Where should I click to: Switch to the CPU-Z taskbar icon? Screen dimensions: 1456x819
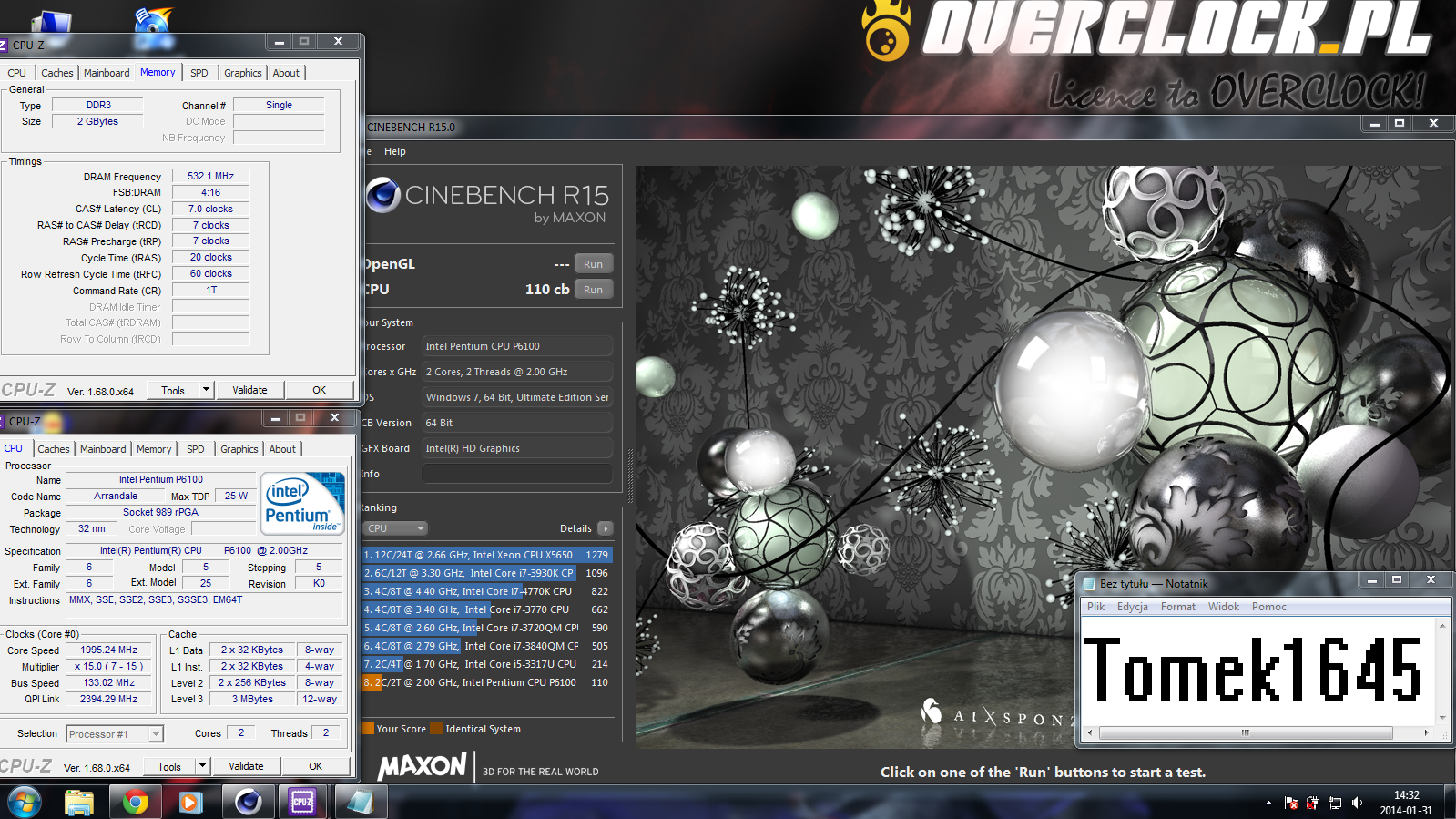click(x=302, y=802)
